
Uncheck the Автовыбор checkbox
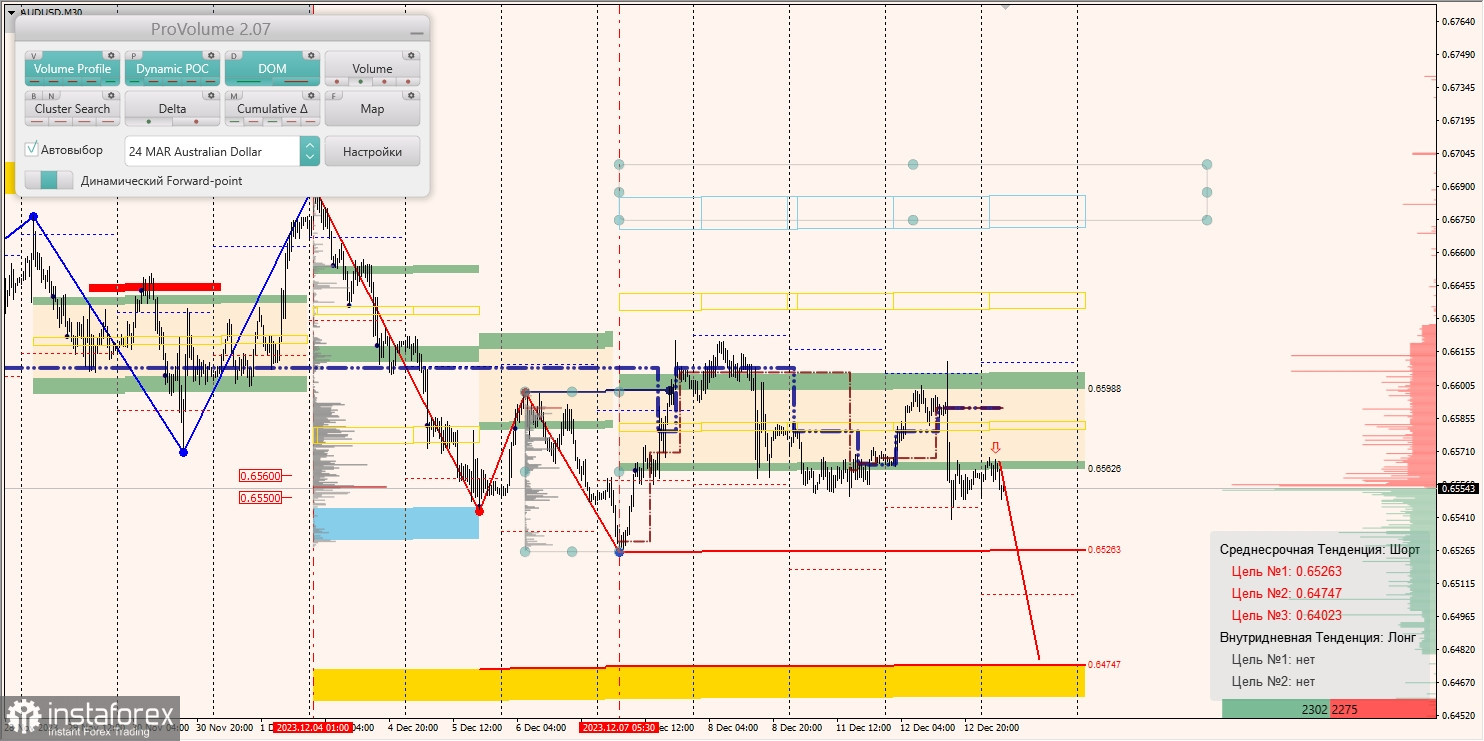32,149
